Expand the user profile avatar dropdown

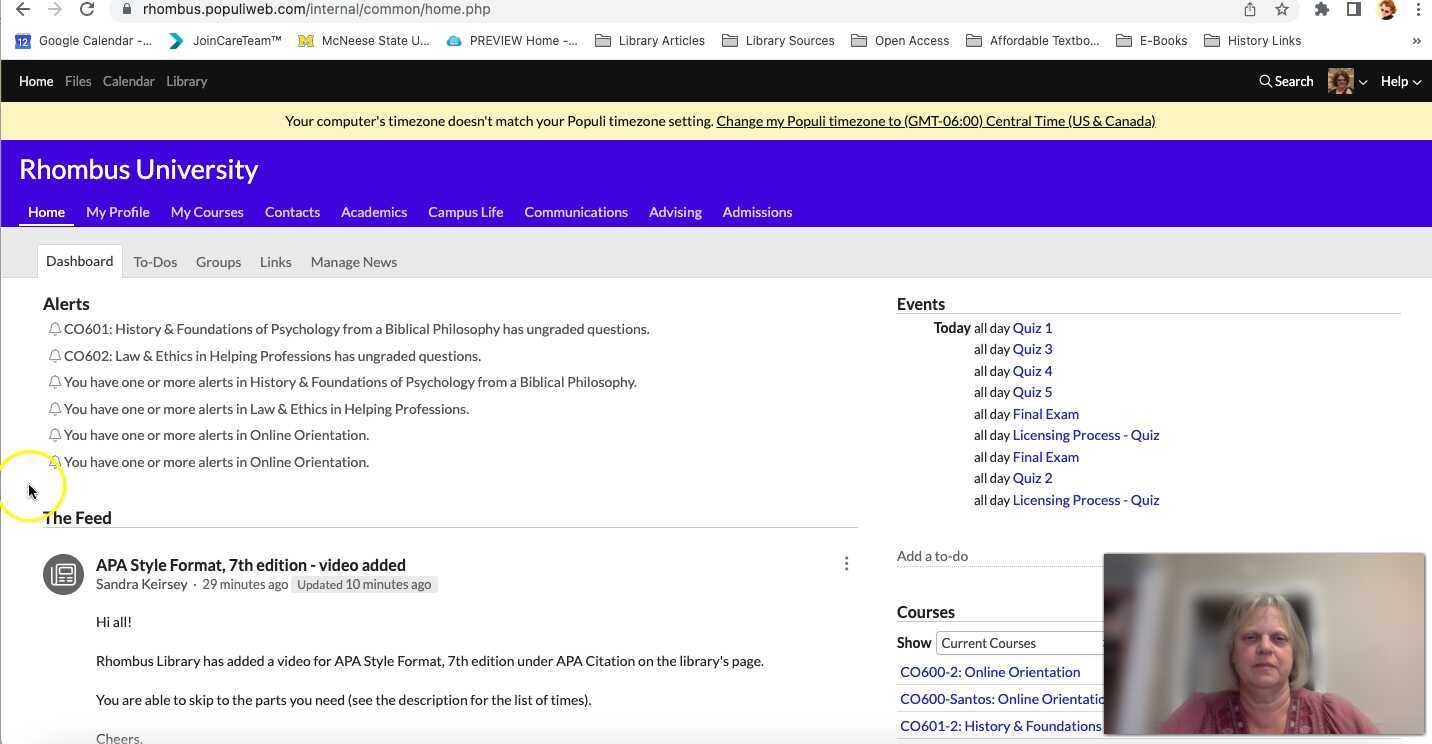[x=1347, y=81]
